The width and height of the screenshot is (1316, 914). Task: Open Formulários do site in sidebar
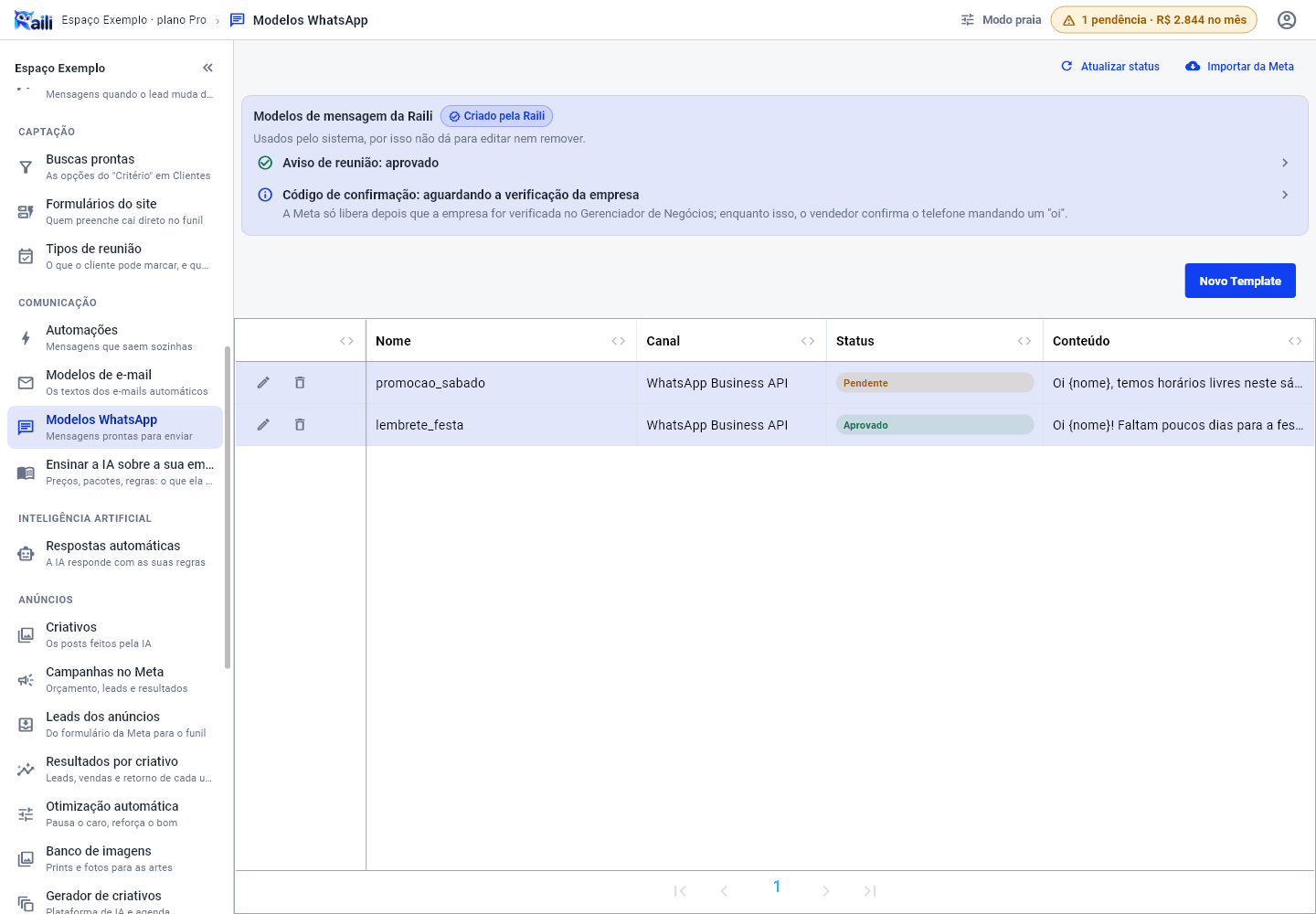[115, 211]
